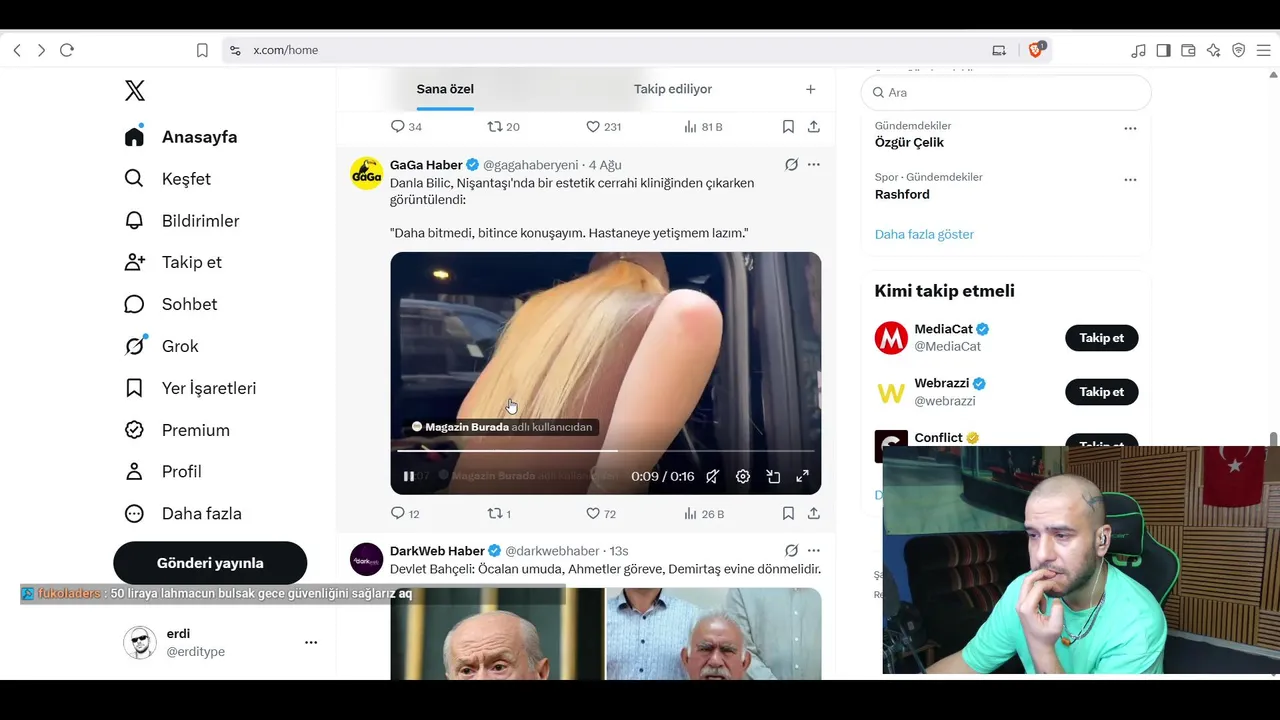
Task: Share the GaGa Haber post
Action: tap(814, 514)
